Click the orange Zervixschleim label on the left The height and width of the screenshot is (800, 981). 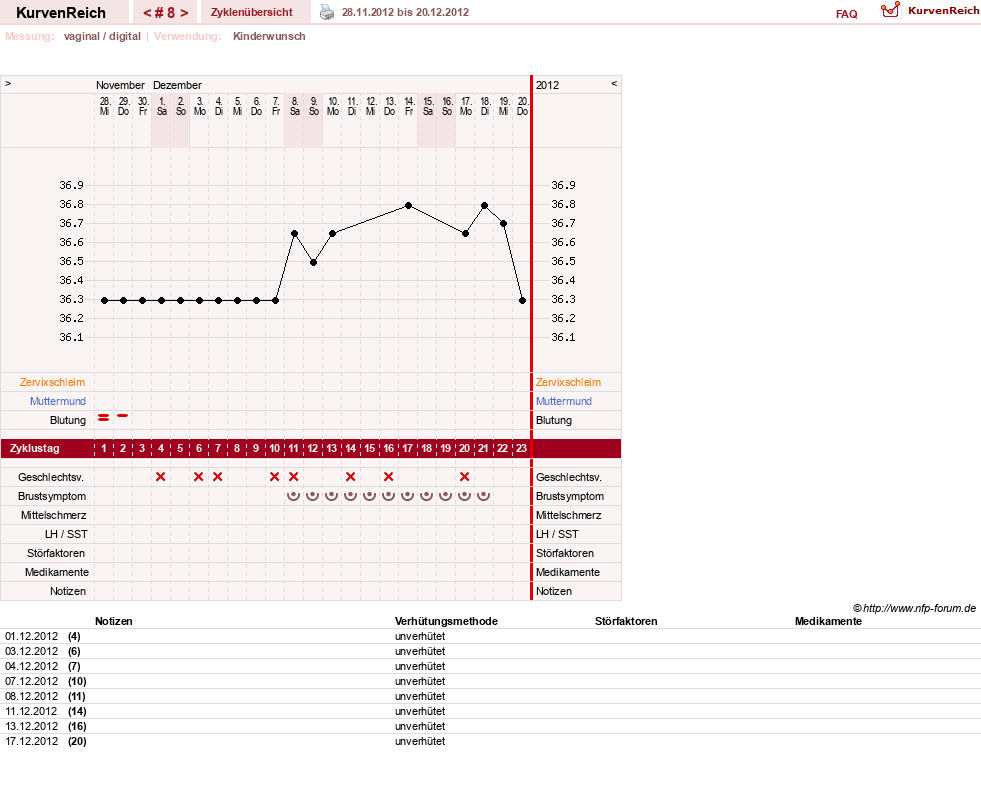click(x=52, y=382)
